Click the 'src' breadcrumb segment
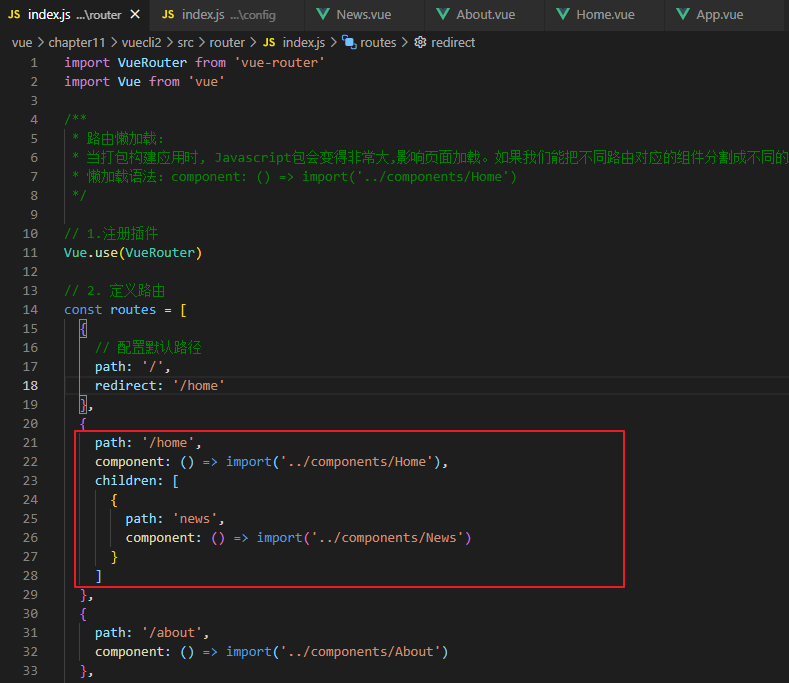 pos(185,43)
